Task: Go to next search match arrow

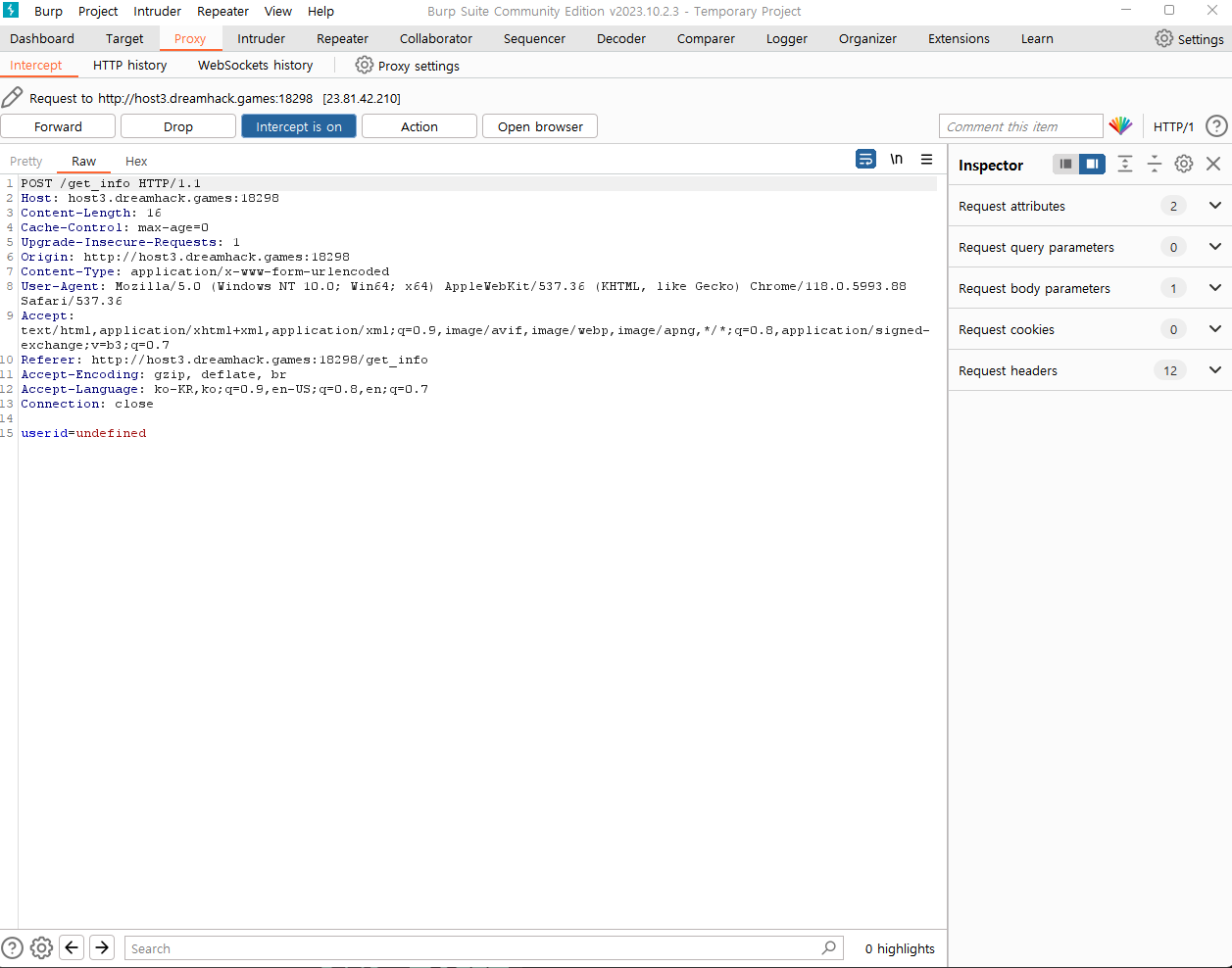Action: [102, 947]
